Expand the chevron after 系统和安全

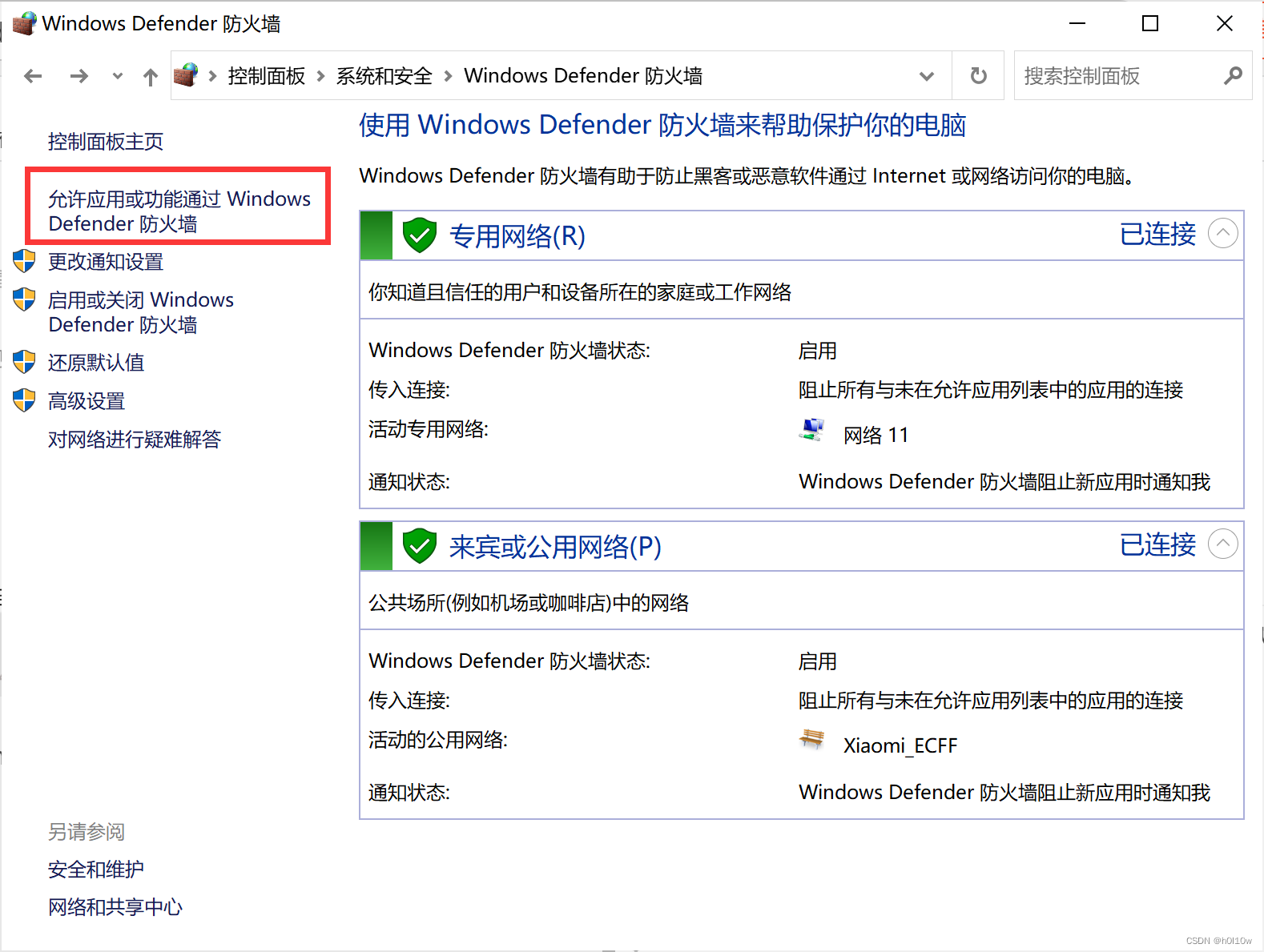point(448,76)
